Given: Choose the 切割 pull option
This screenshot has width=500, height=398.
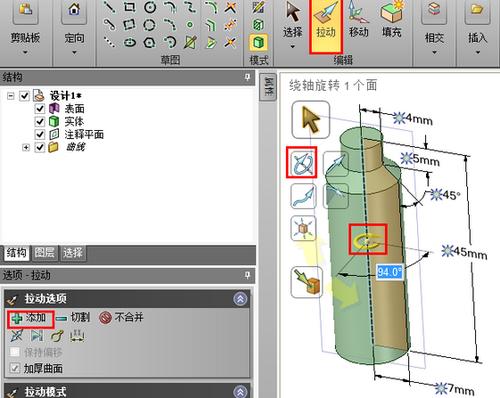Looking at the screenshot, I should (x=73, y=318).
